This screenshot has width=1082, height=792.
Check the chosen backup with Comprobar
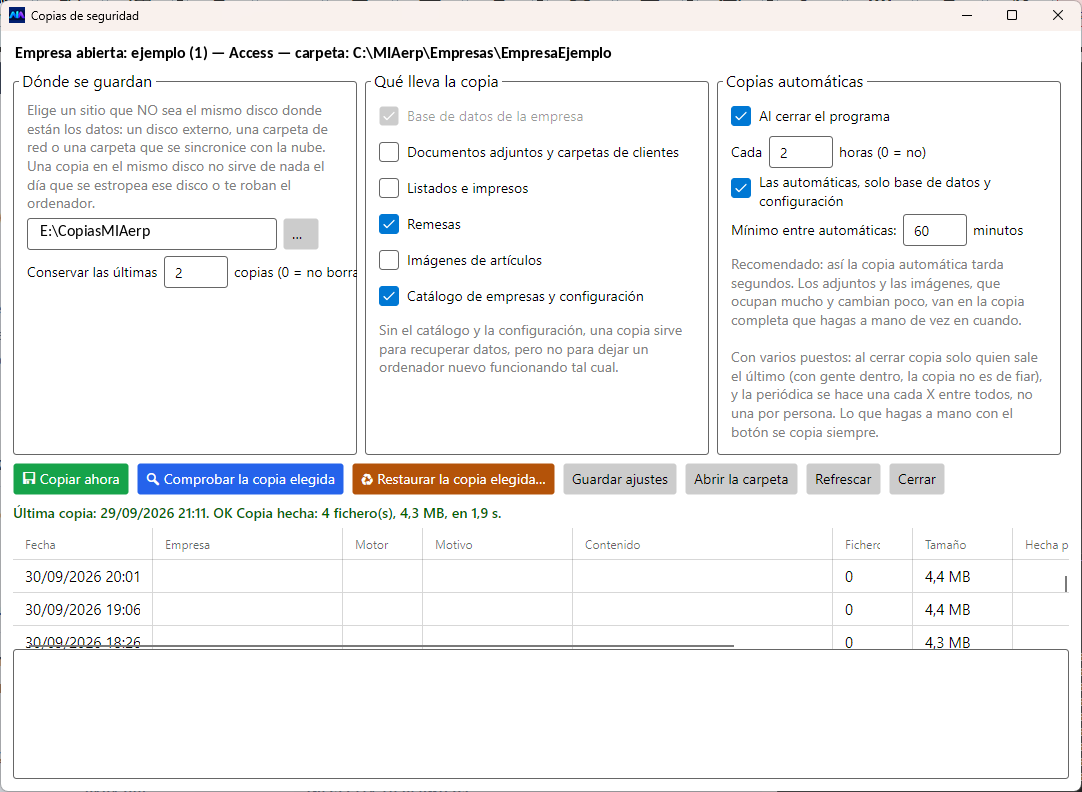tap(240, 479)
